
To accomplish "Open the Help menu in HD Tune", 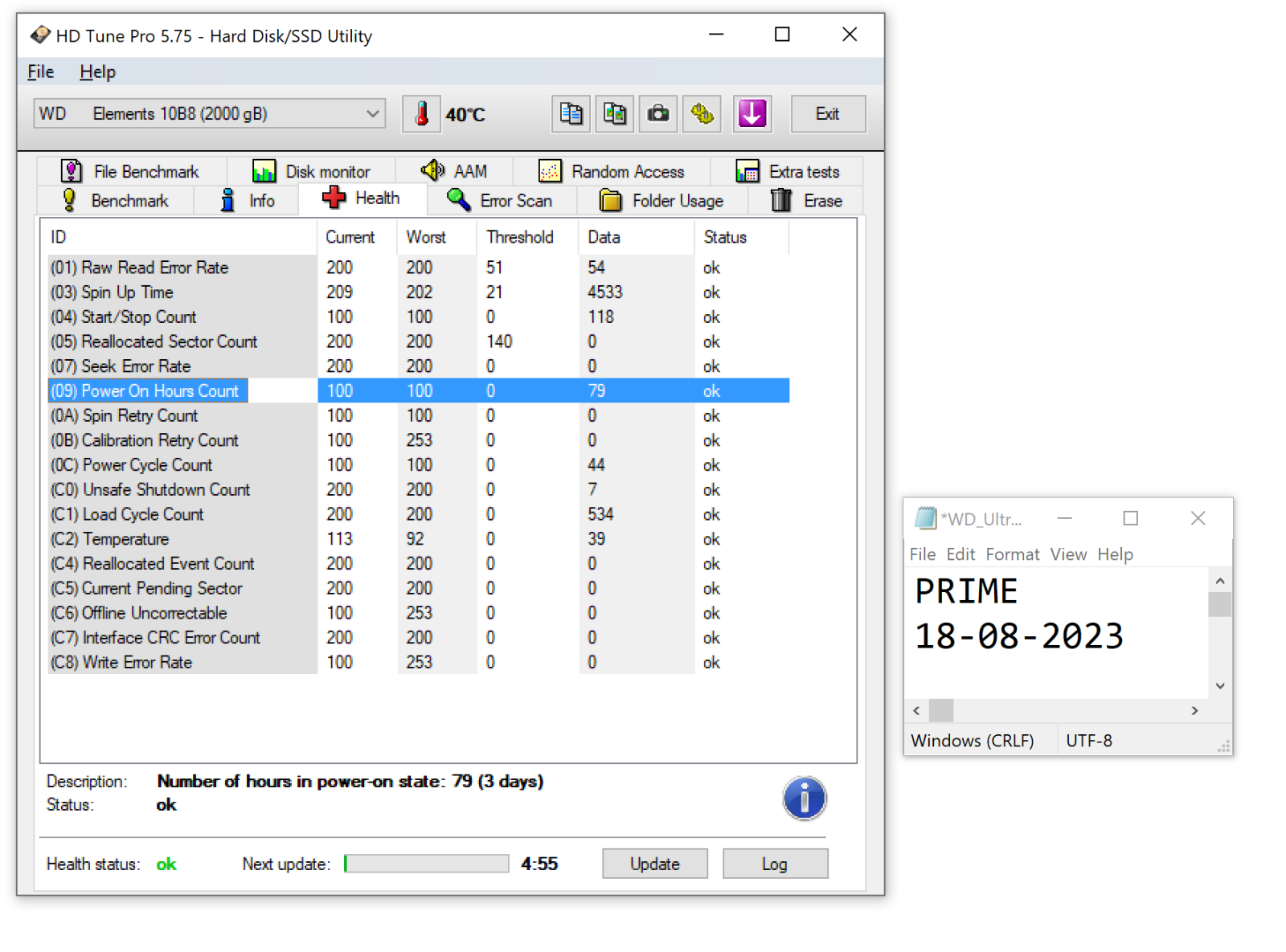I will [x=98, y=72].
